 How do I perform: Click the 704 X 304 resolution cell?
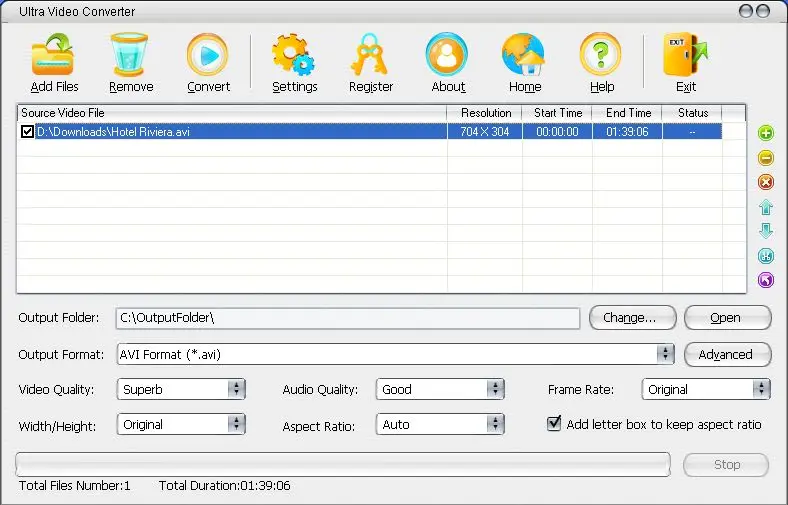click(x=485, y=132)
